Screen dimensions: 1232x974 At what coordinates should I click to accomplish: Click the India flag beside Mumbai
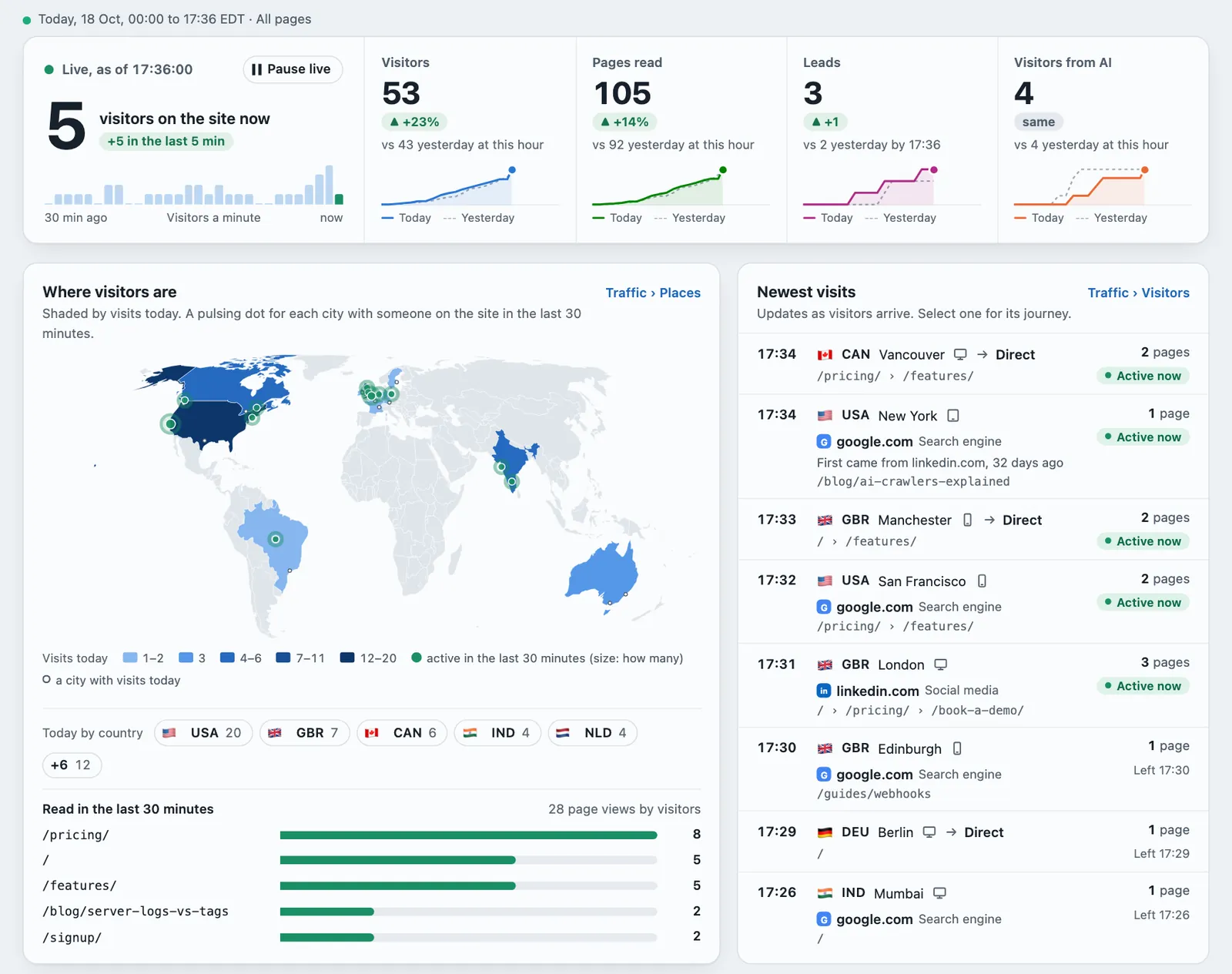tap(825, 893)
